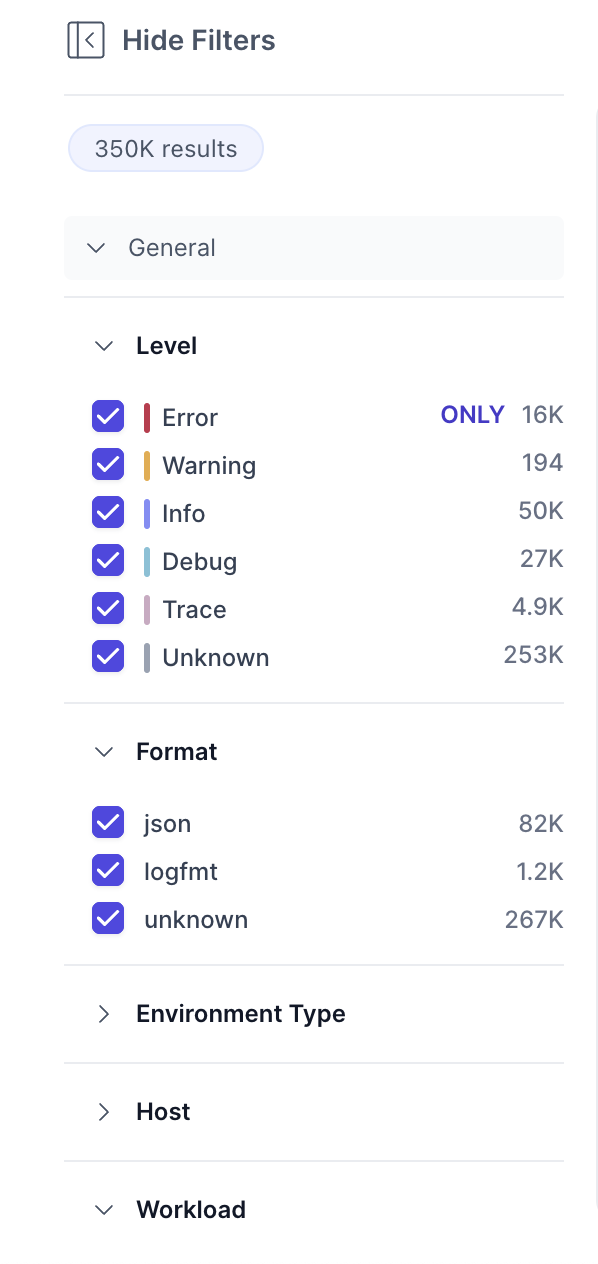598x1264 pixels.
Task: Toggle the json format checkbox
Action: pos(108,823)
